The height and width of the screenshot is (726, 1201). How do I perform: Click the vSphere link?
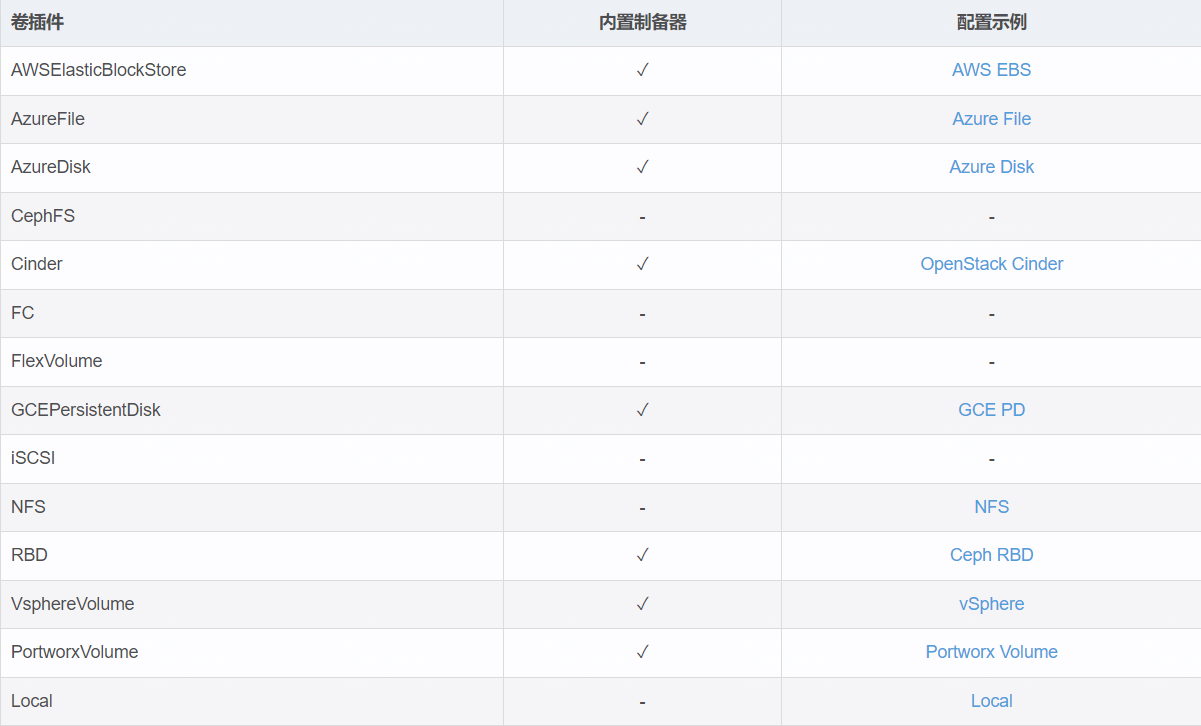991,604
